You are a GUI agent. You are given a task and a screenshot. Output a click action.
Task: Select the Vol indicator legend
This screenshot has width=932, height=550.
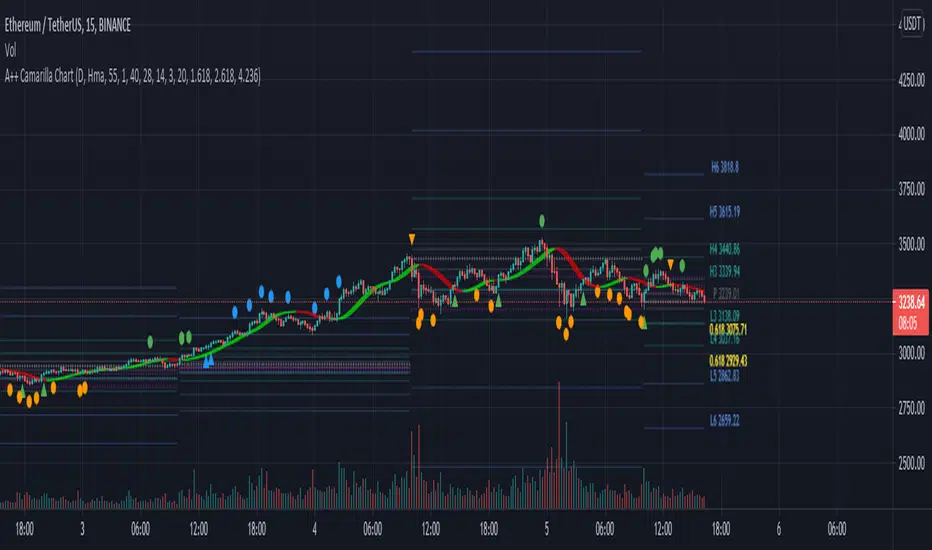tap(11, 51)
